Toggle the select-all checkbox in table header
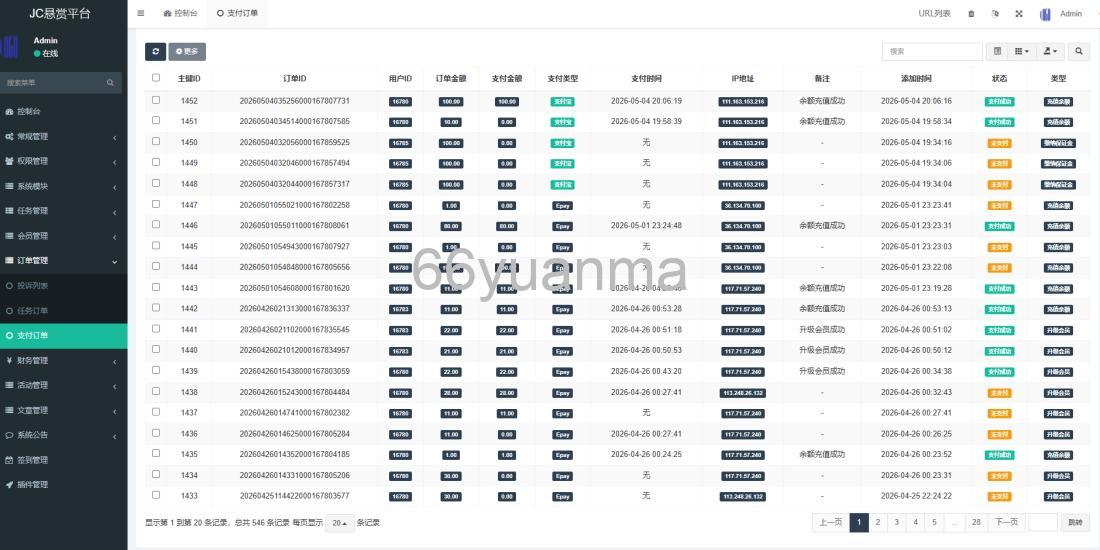The height and width of the screenshot is (550, 1100). coord(156,78)
